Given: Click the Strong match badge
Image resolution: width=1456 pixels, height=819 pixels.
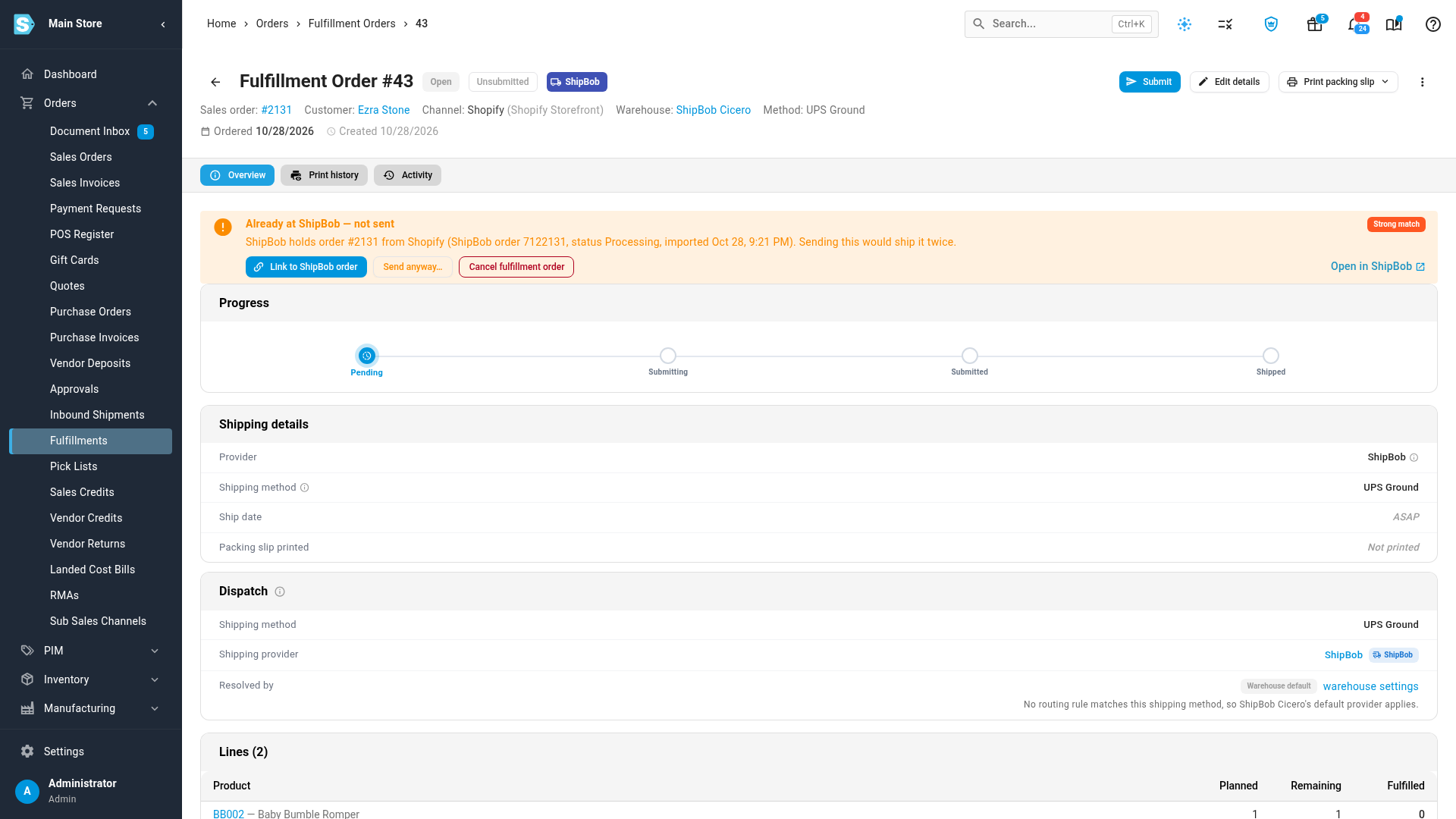Looking at the screenshot, I should 1396,224.
